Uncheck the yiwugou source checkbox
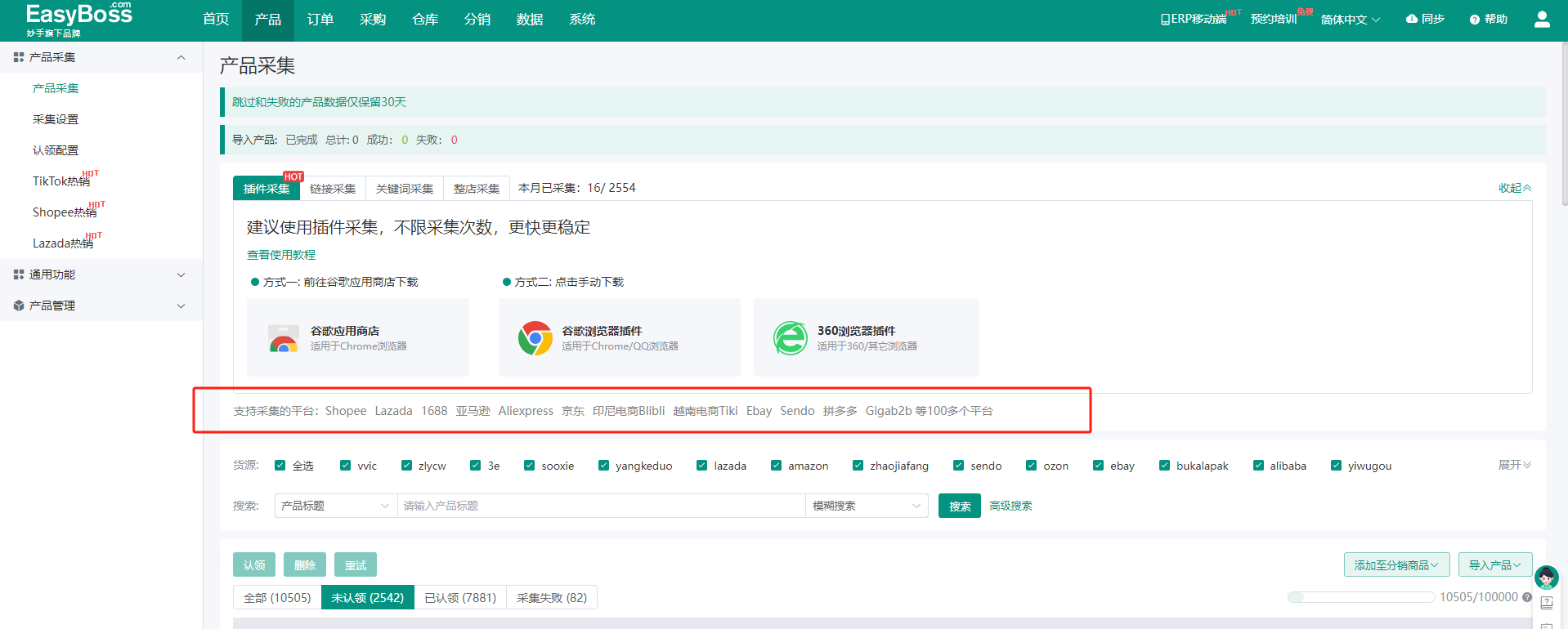1568x629 pixels. tap(1336, 466)
